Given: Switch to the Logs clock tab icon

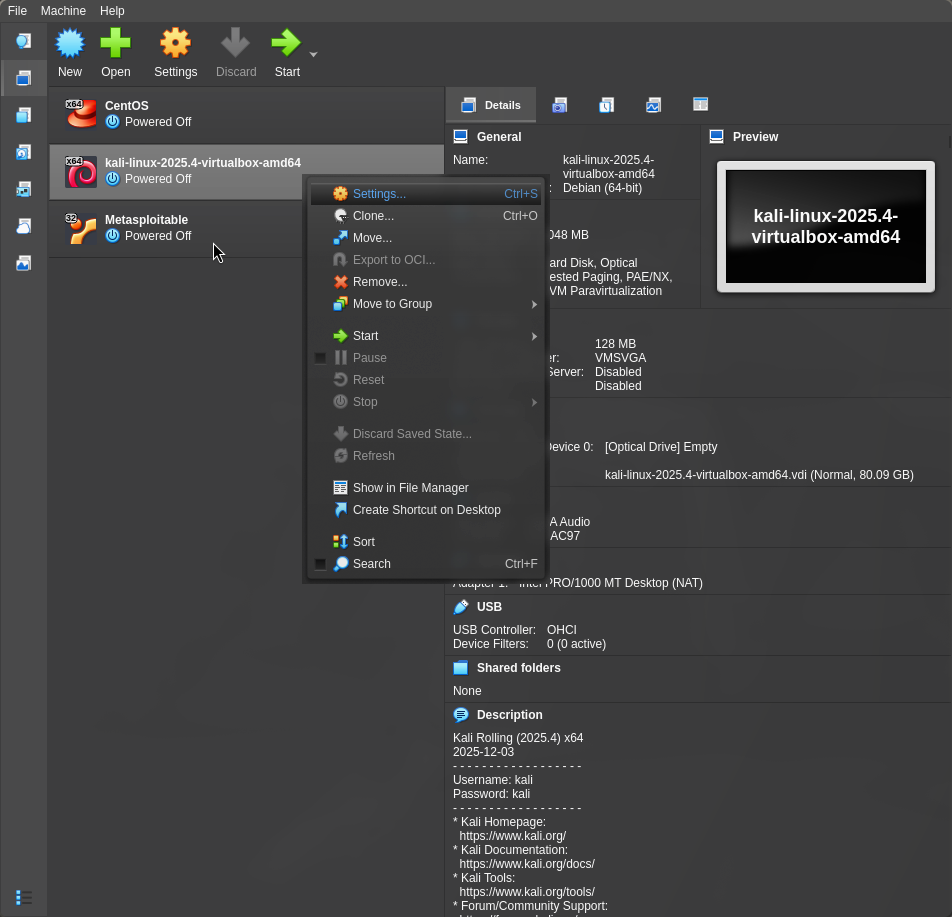Looking at the screenshot, I should 607,105.
